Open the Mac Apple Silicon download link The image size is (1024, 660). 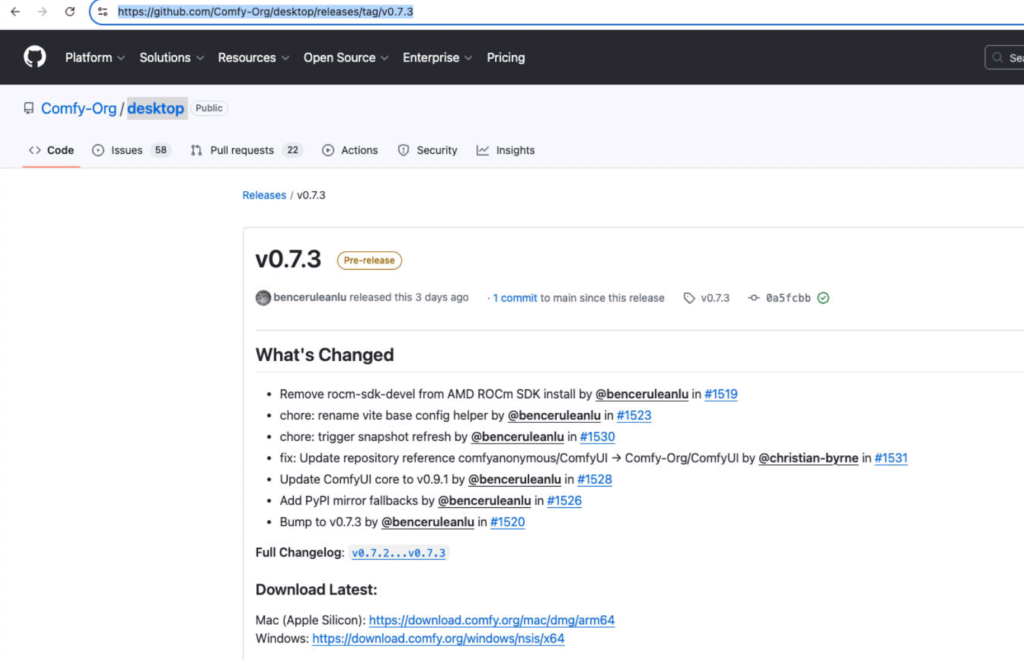[491, 620]
